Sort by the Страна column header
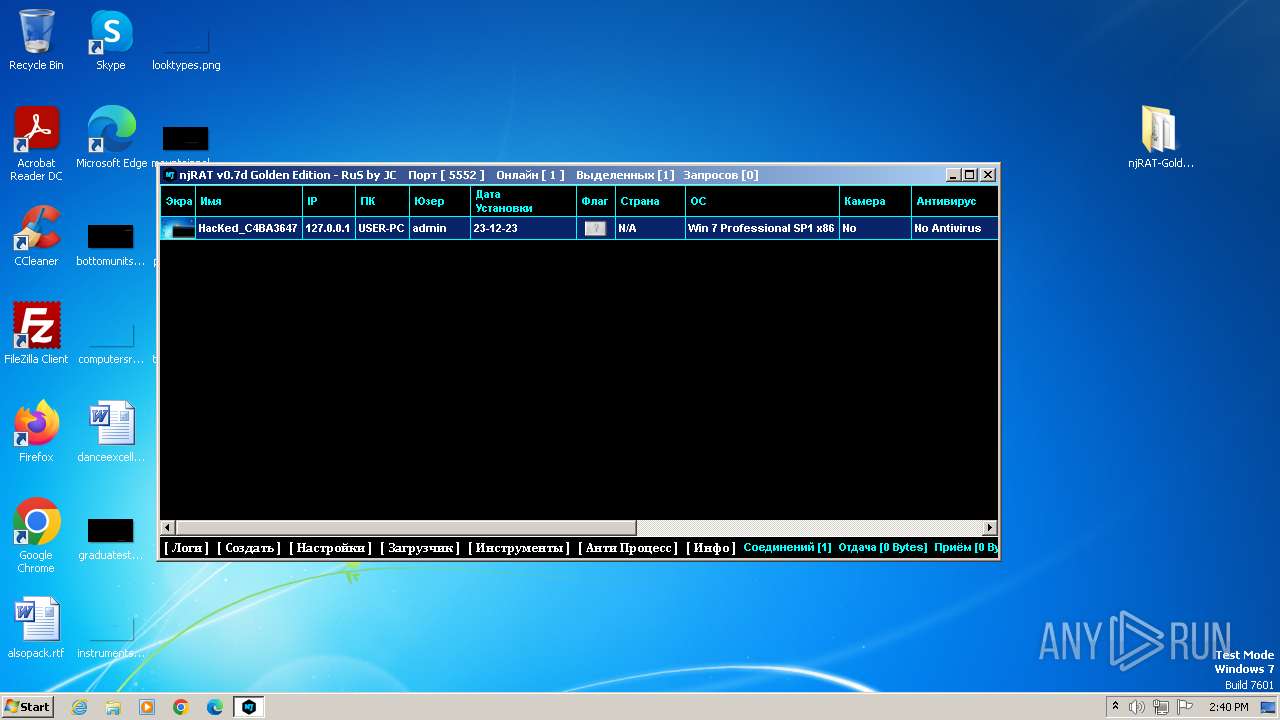This screenshot has height=720, width=1280. (x=650, y=201)
